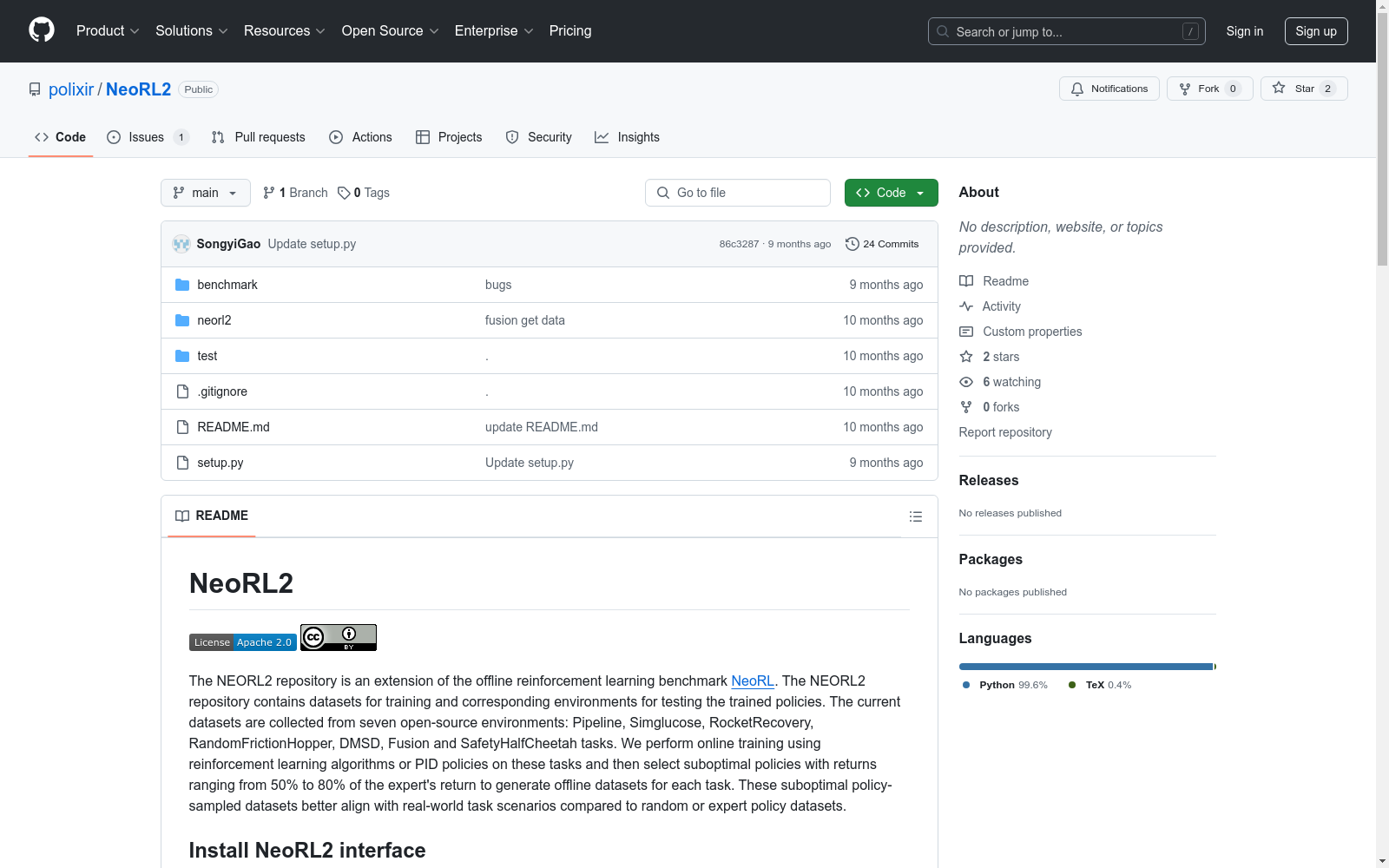
Task: Click SongyiGao's avatar image
Action: point(181,244)
